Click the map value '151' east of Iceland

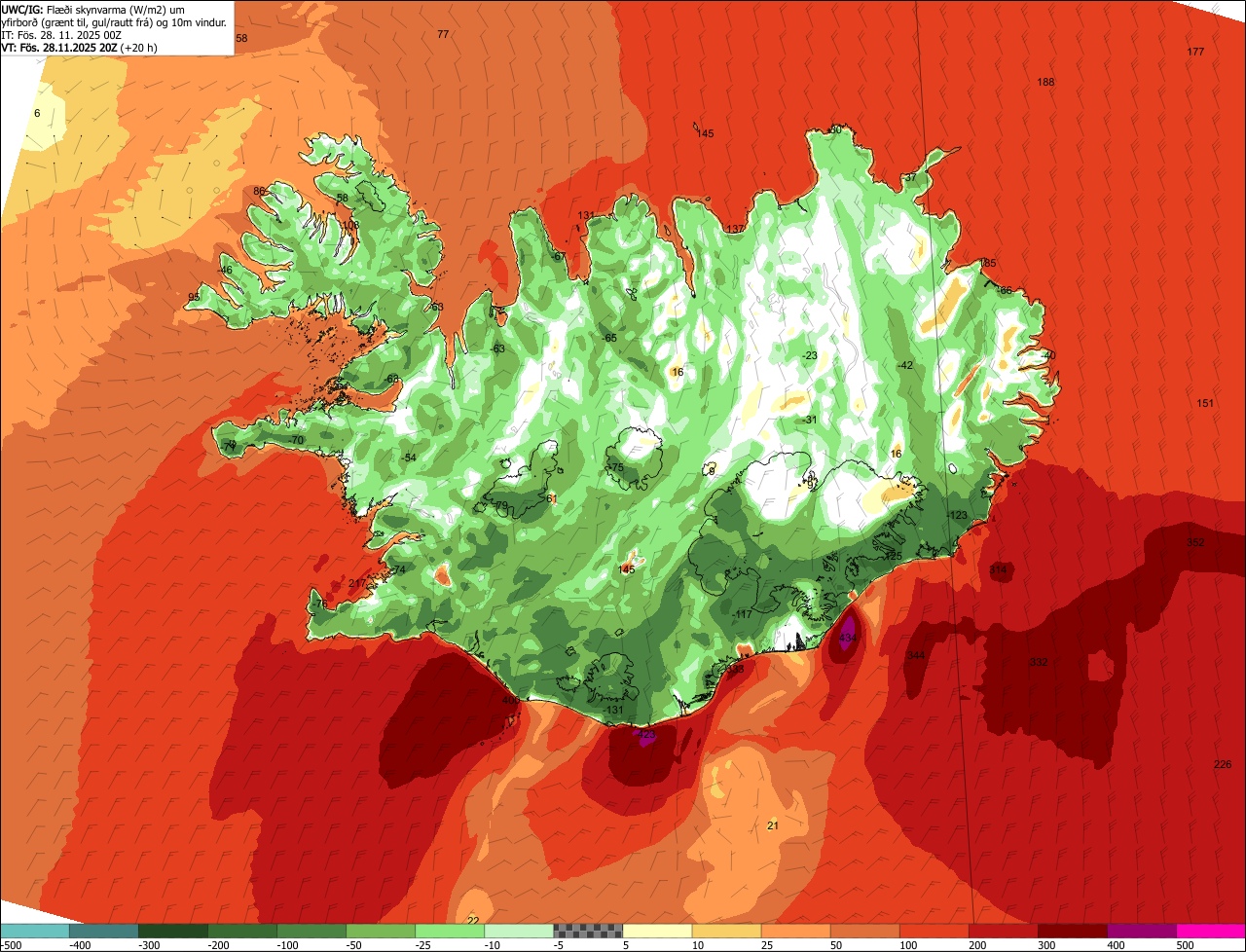click(1205, 403)
